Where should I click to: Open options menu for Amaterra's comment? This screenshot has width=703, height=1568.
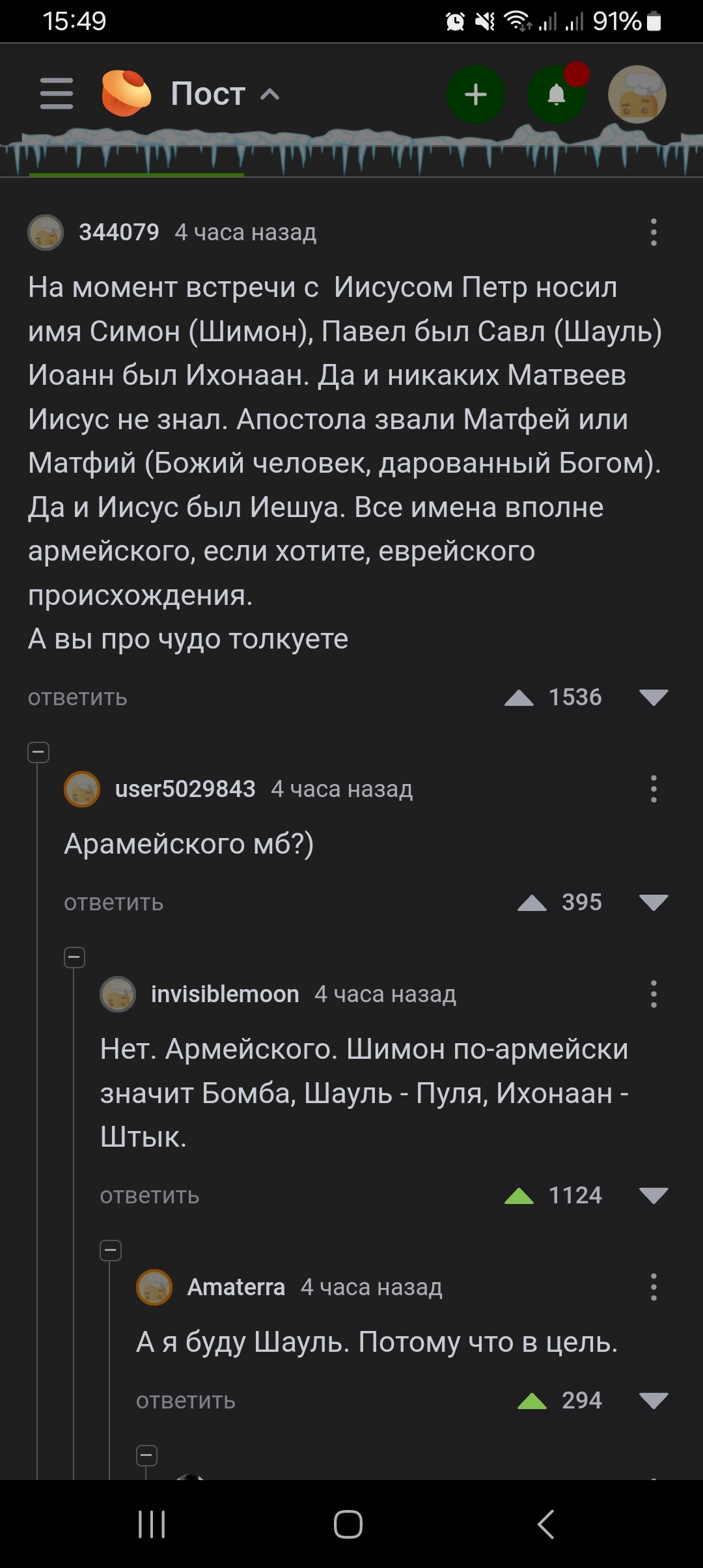[654, 1287]
